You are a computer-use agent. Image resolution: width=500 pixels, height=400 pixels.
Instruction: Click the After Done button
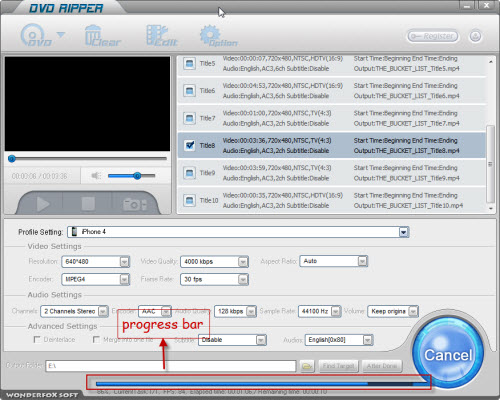tap(382, 366)
